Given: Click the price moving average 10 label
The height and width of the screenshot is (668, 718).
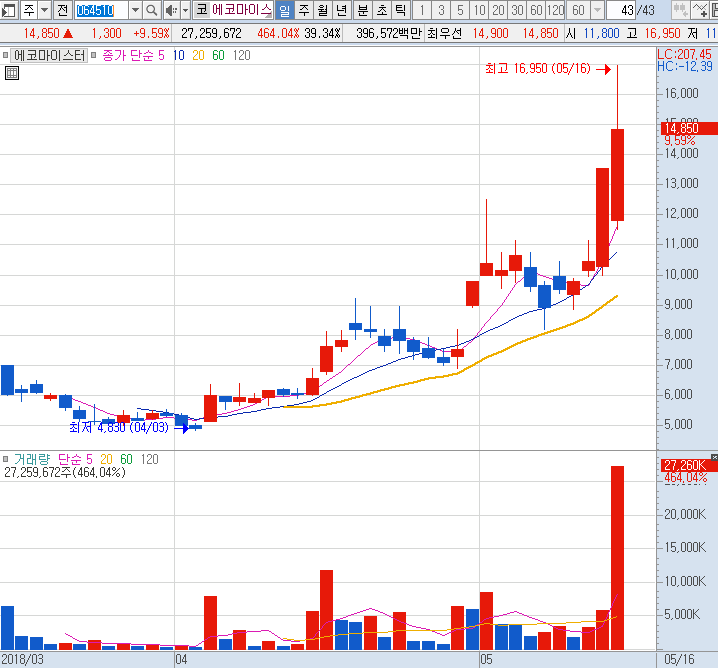Looking at the screenshot, I should pyautogui.click(x=179, y=55).
